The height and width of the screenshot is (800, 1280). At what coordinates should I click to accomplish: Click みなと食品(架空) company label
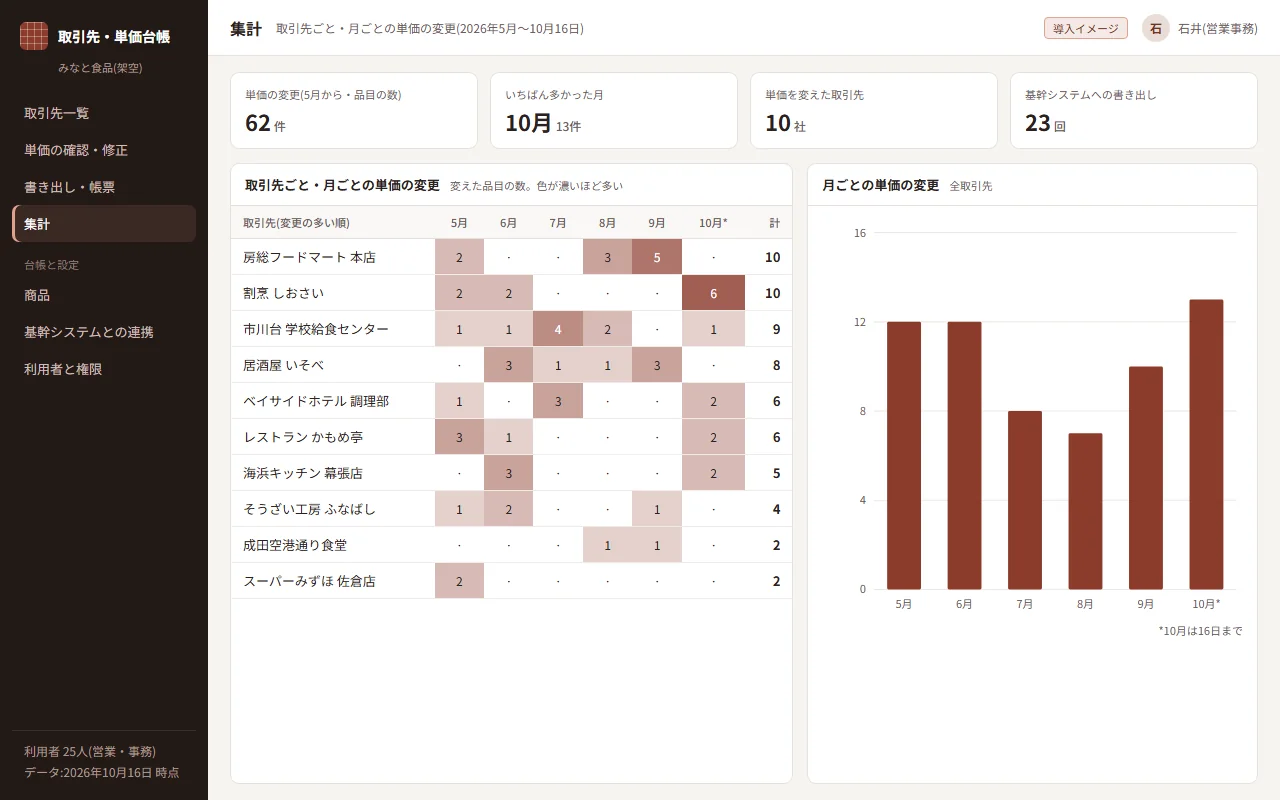[x=100, y=68]
